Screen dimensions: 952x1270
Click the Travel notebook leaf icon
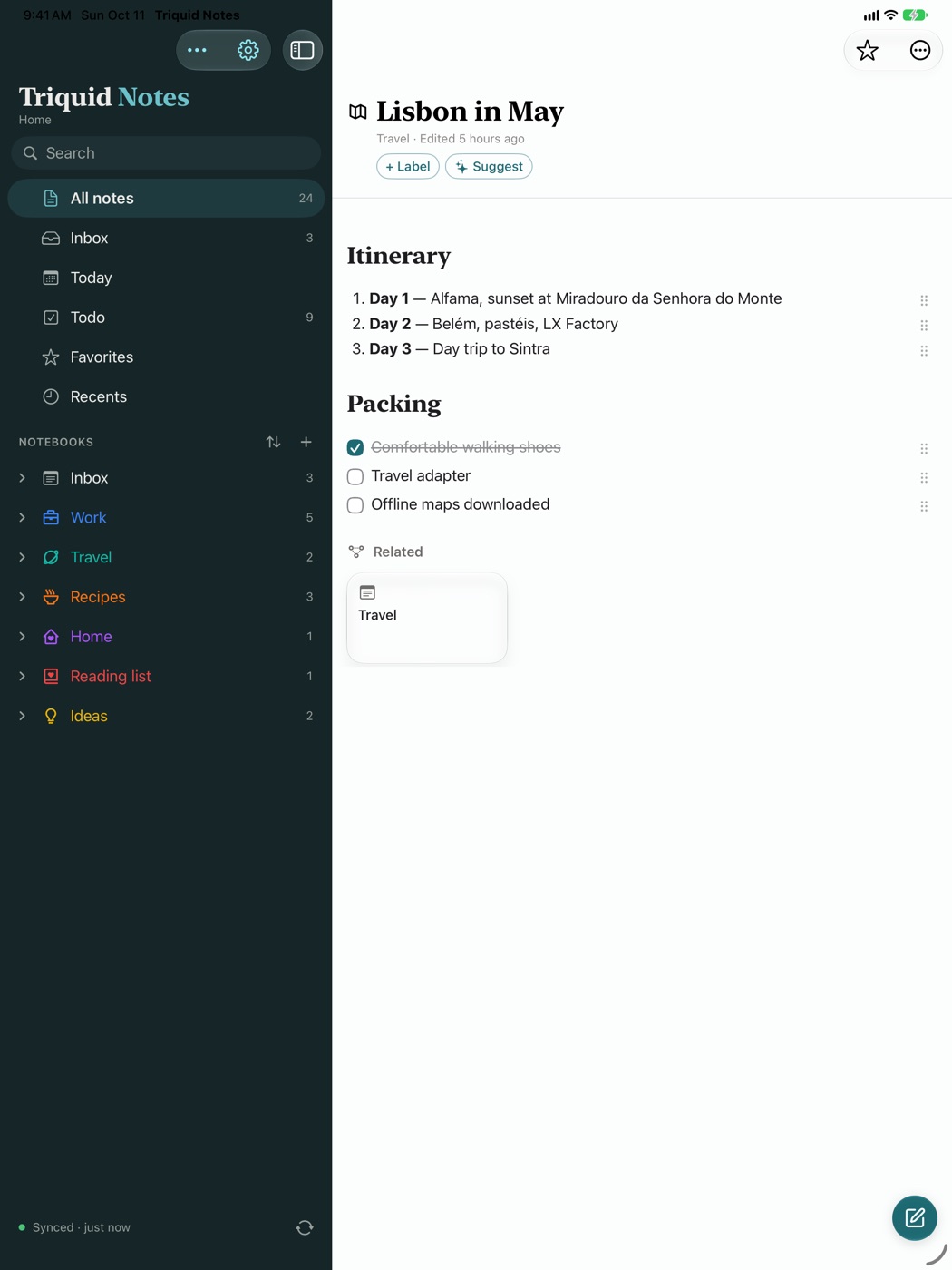(x=51, y=557)
